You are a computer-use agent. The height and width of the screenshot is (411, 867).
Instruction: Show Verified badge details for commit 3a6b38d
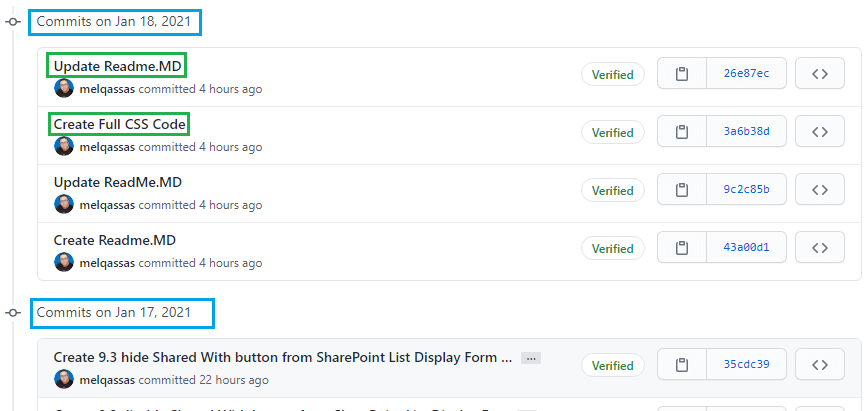tap(612, 132)
